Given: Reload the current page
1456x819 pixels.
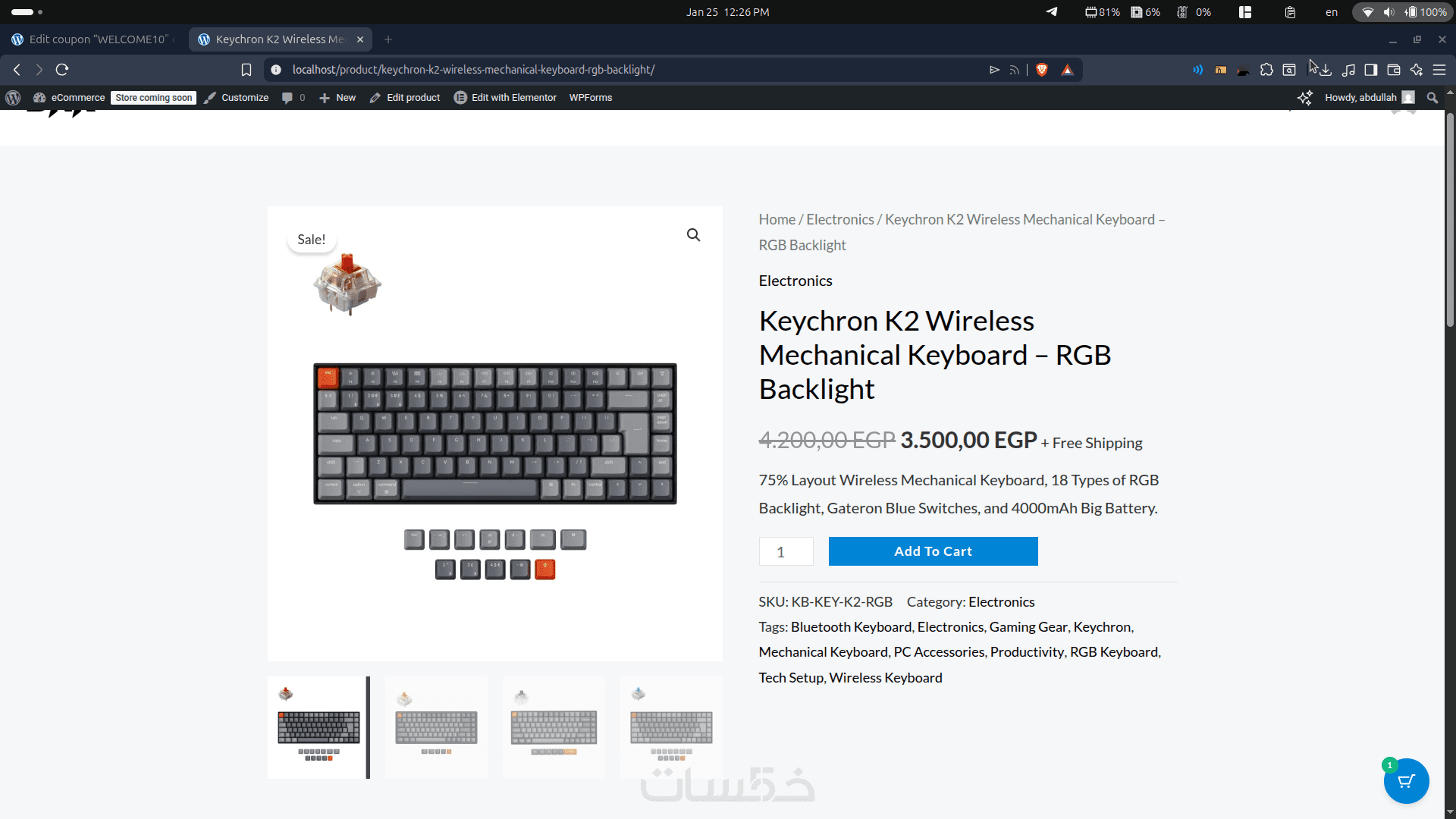Looking at the screenshot, I should [x=62, y=70].
